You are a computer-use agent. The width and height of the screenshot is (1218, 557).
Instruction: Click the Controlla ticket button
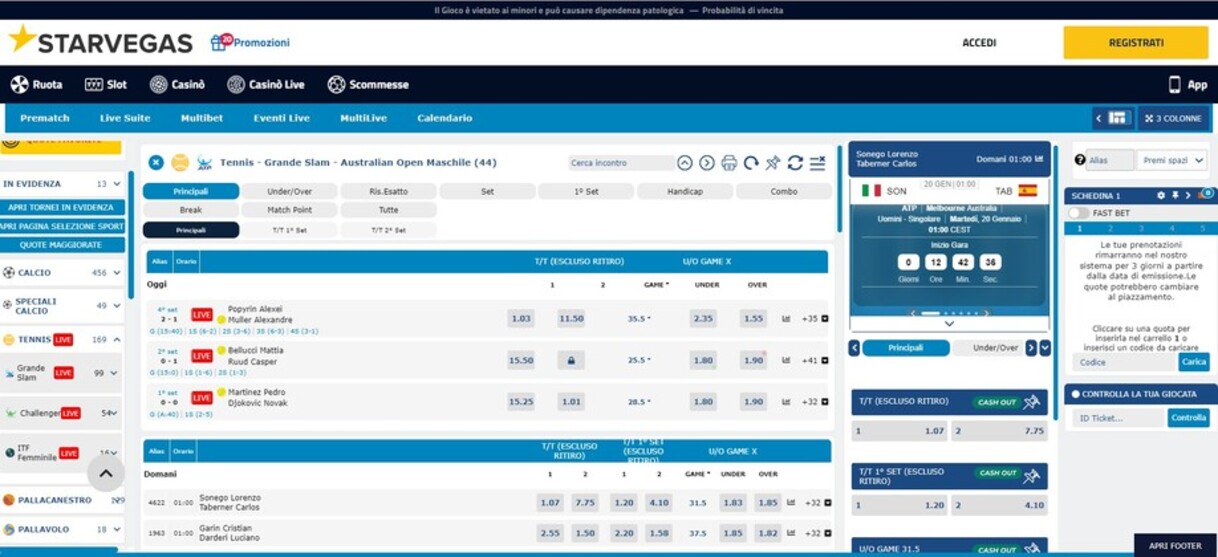[1189, 418]
